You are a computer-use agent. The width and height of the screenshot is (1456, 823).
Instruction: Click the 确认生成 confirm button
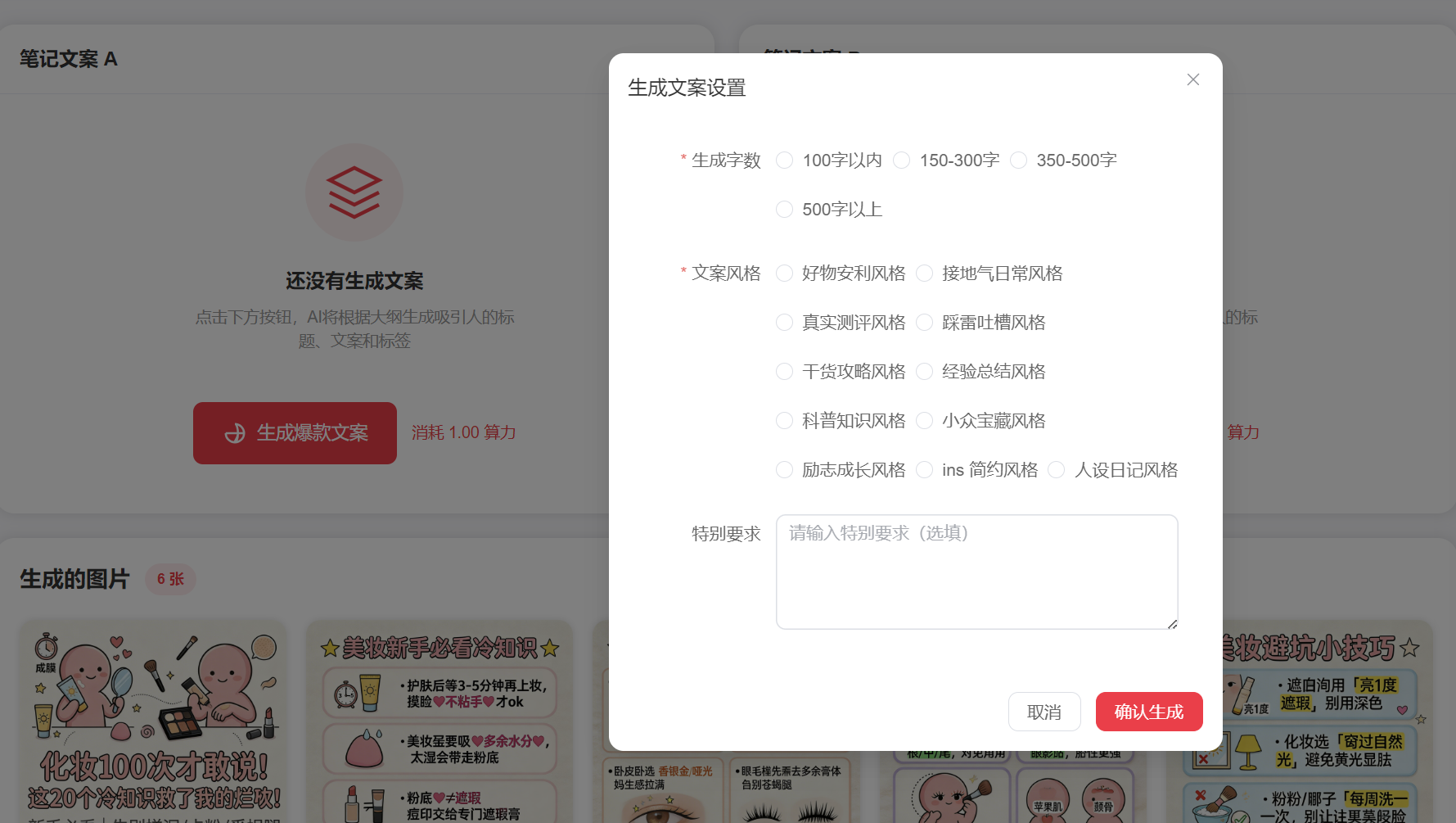(x=1149, y=712)
